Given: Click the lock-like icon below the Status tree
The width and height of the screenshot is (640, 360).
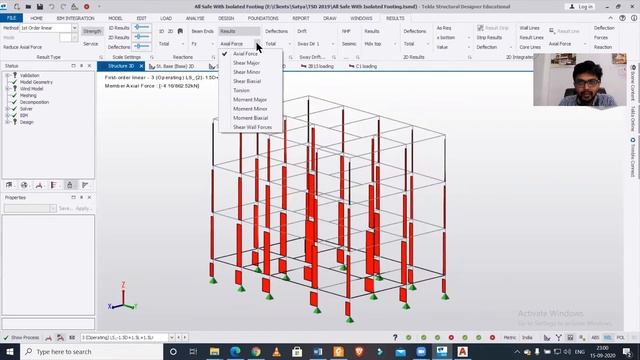Looking at the screenshot, I should point(70,185).
